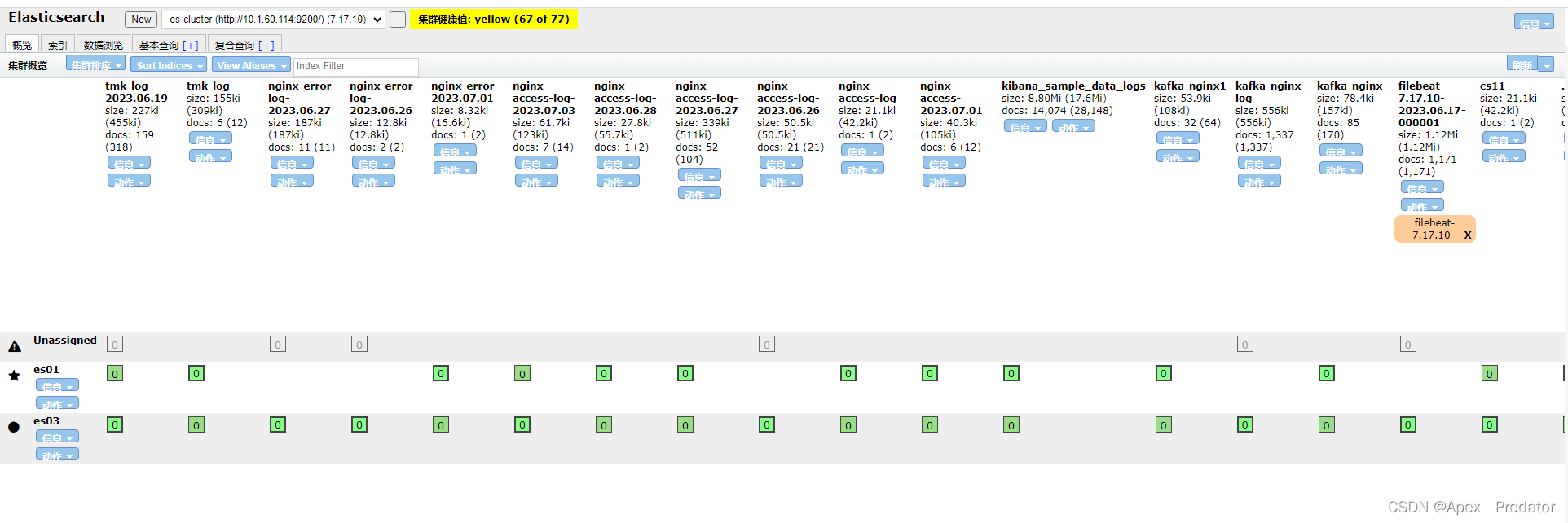
Task: Add a new 复合查询 tab via [+]
Action: pyautogui.click(x=266, y=46)
